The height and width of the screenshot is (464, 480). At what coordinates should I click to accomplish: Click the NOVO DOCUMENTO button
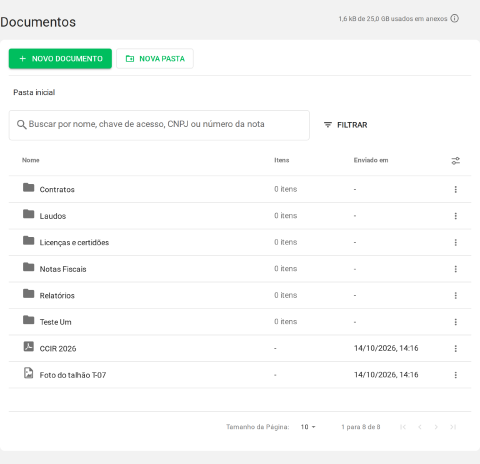pyautogui.click(x=60, y=59)
